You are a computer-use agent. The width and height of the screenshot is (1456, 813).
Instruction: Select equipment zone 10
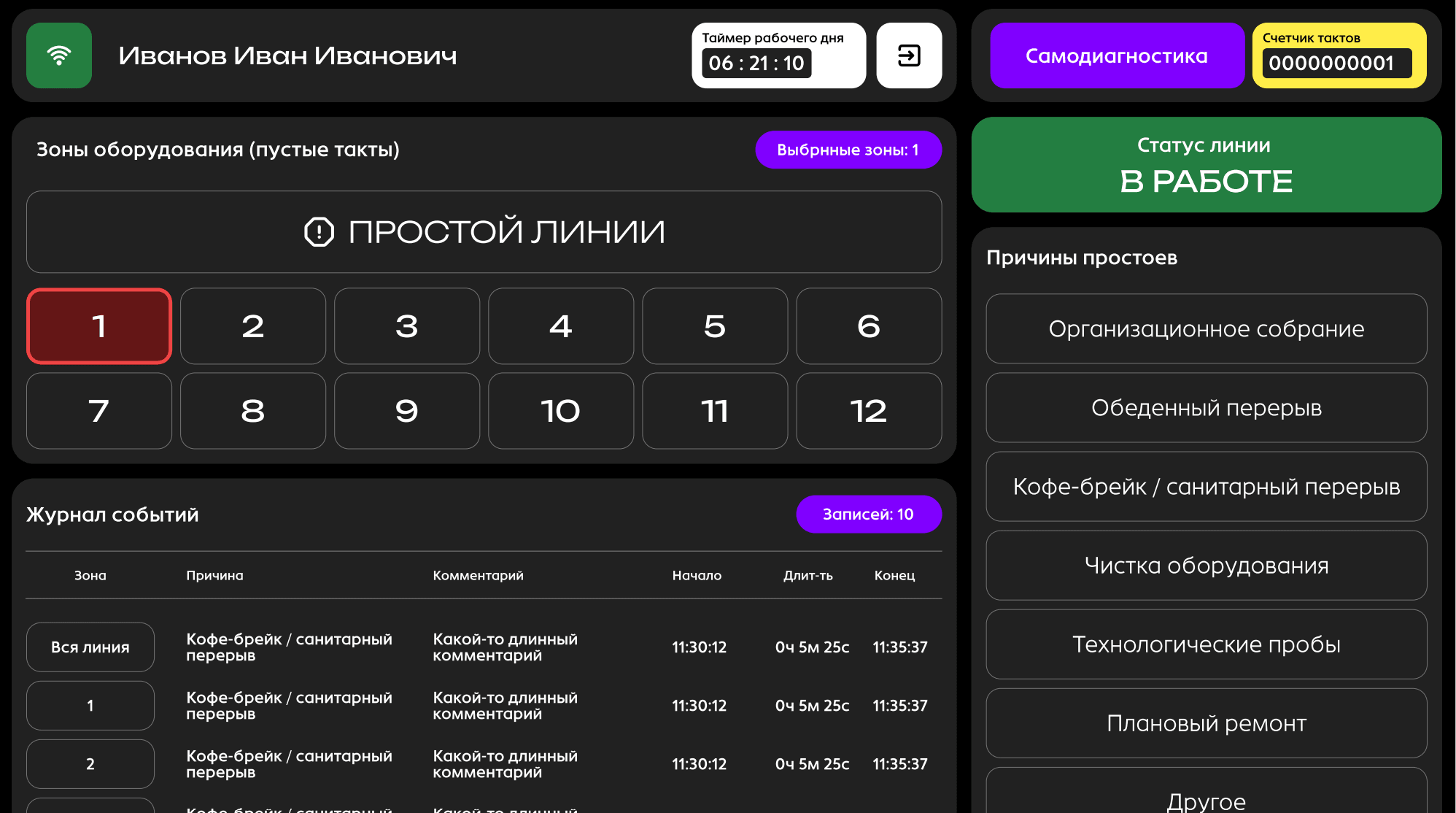point(561,411)
